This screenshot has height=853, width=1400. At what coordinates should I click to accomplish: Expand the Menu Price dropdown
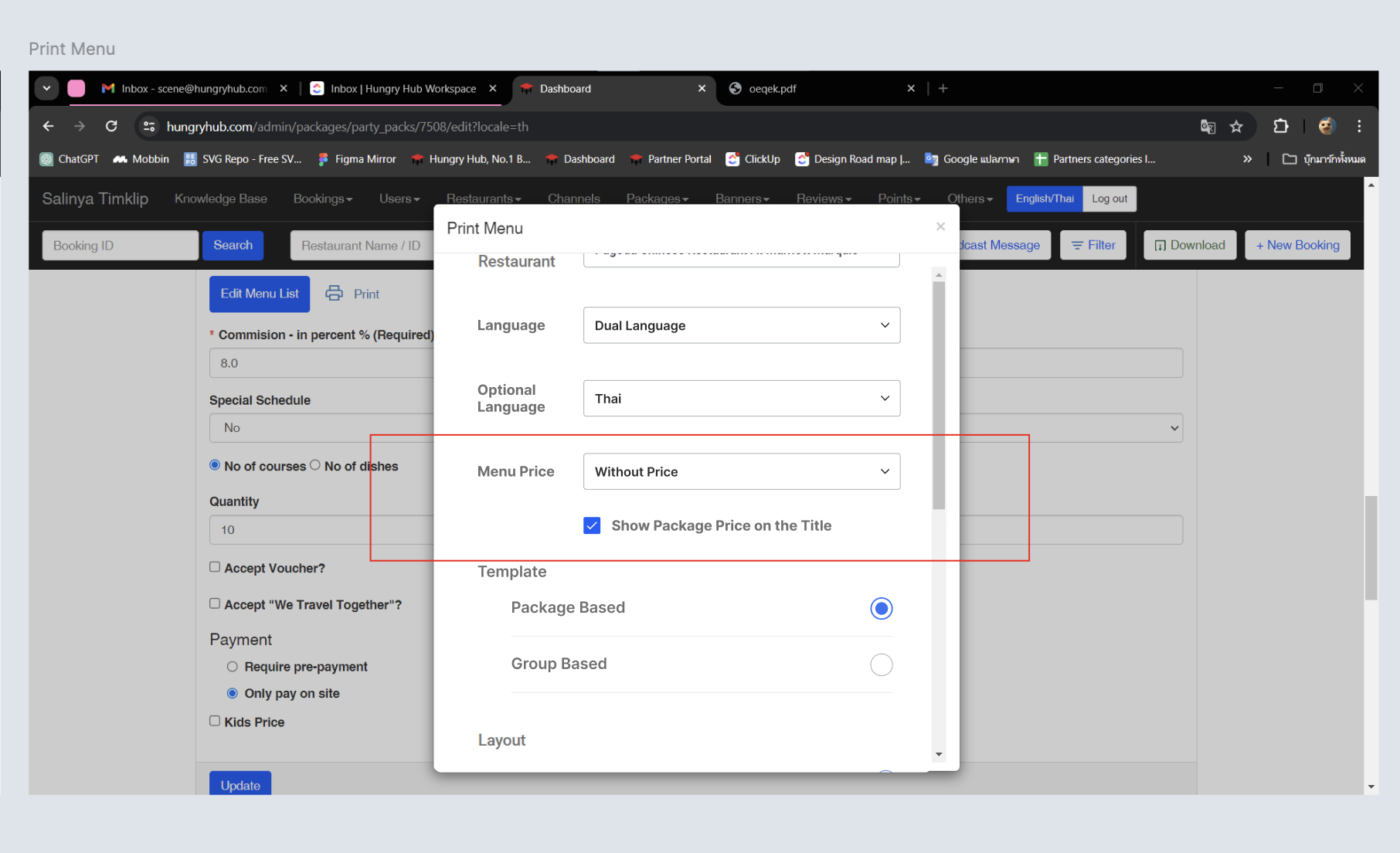pos(741,471)
